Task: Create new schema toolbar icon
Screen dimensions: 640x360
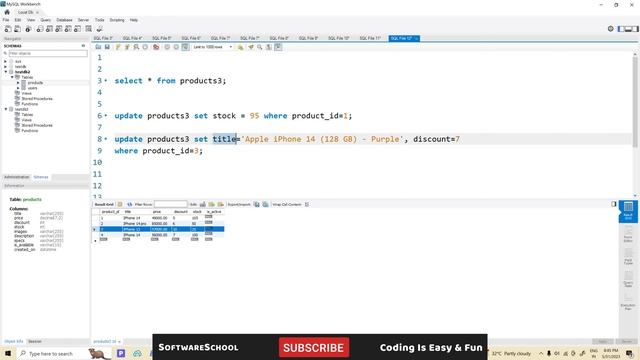Action: (x=40, y=29)
